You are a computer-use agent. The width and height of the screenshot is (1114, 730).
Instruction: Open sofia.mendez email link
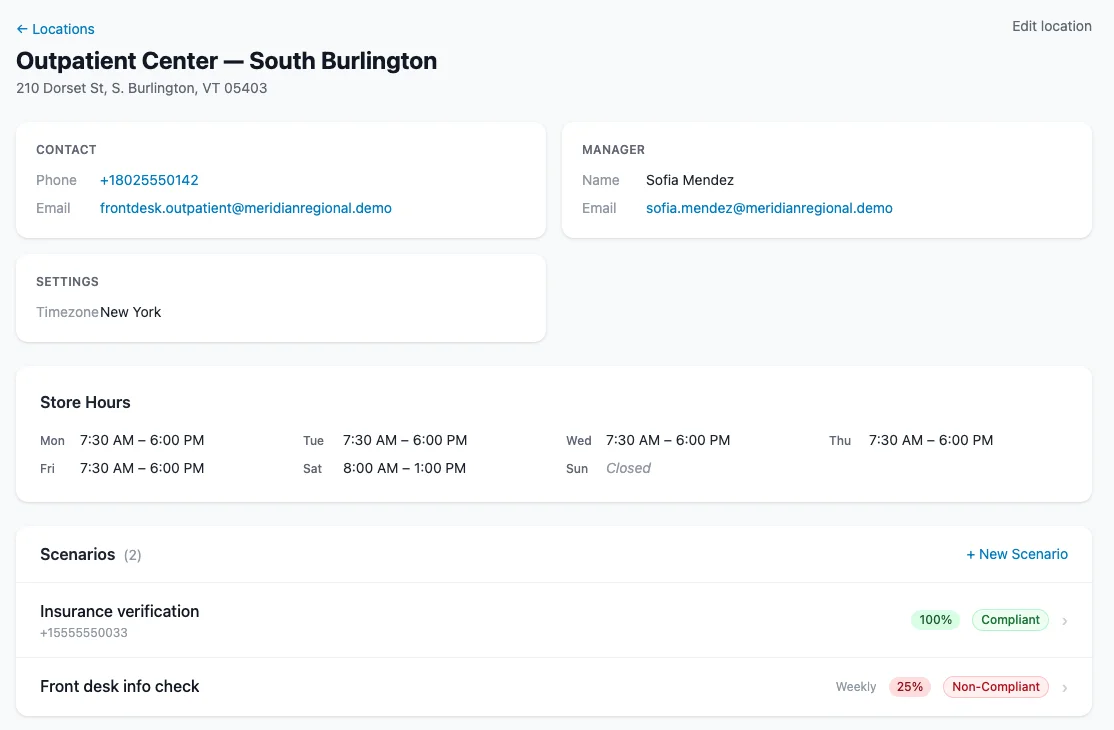tap(769, 208)
